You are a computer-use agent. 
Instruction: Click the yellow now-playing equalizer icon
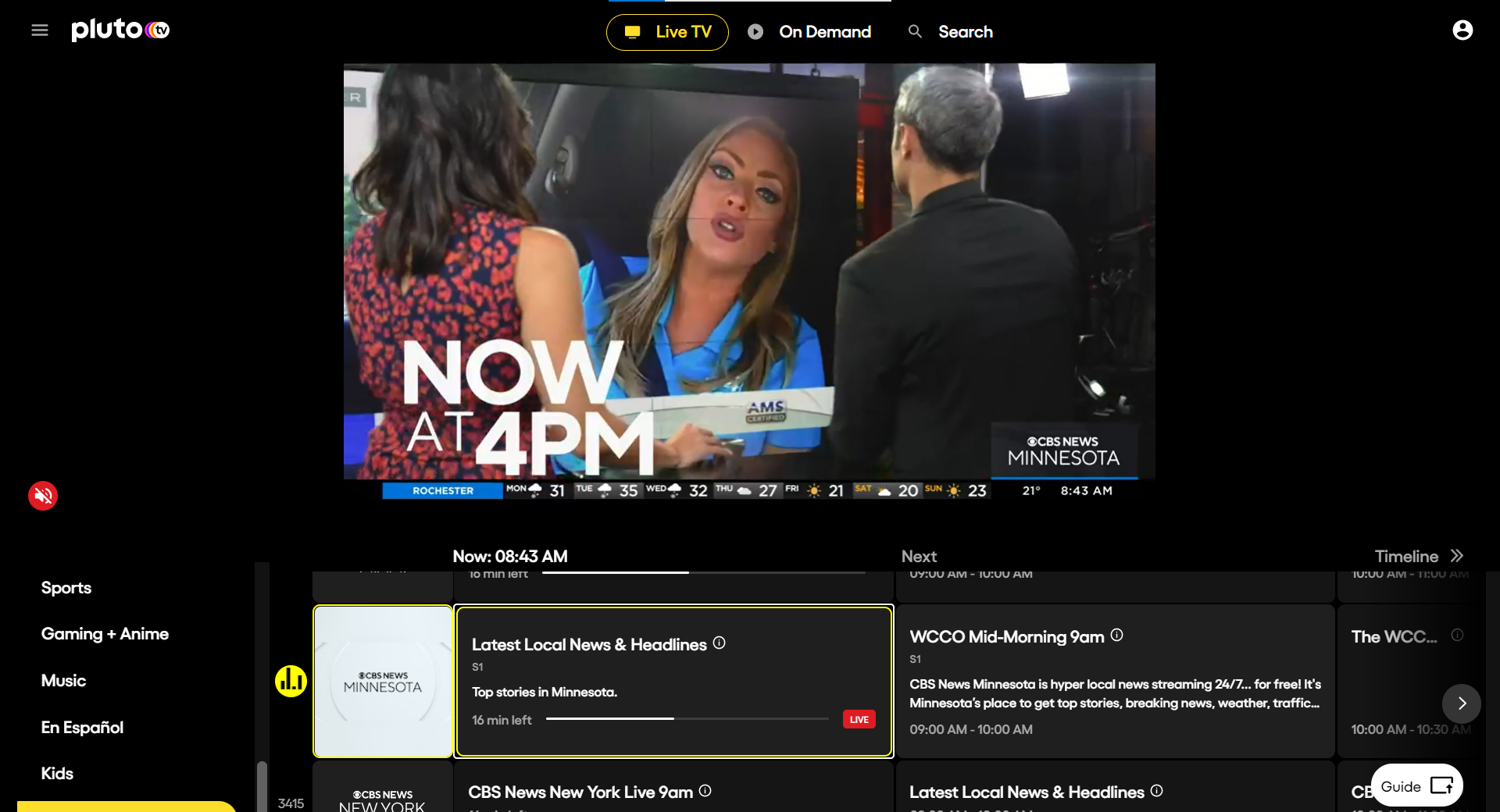[291, 681]
